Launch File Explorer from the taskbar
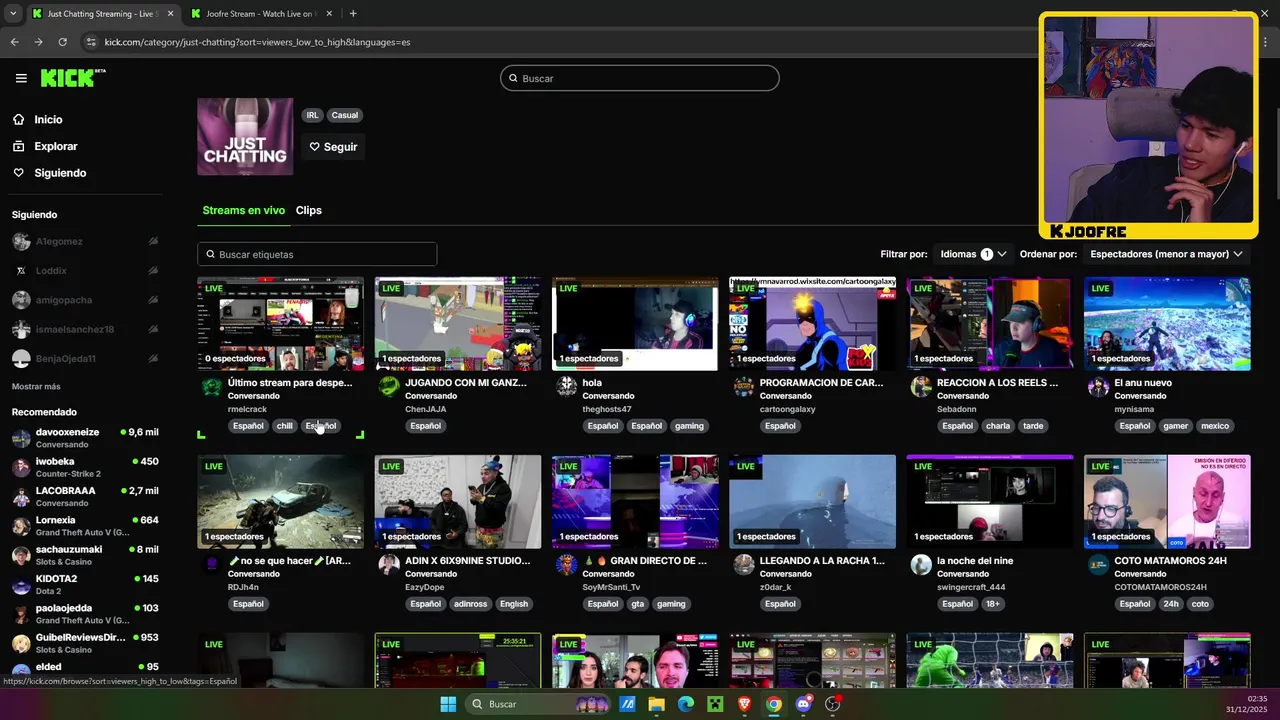1280x720 pixels. pyautogui.click(x=656, y=704)
